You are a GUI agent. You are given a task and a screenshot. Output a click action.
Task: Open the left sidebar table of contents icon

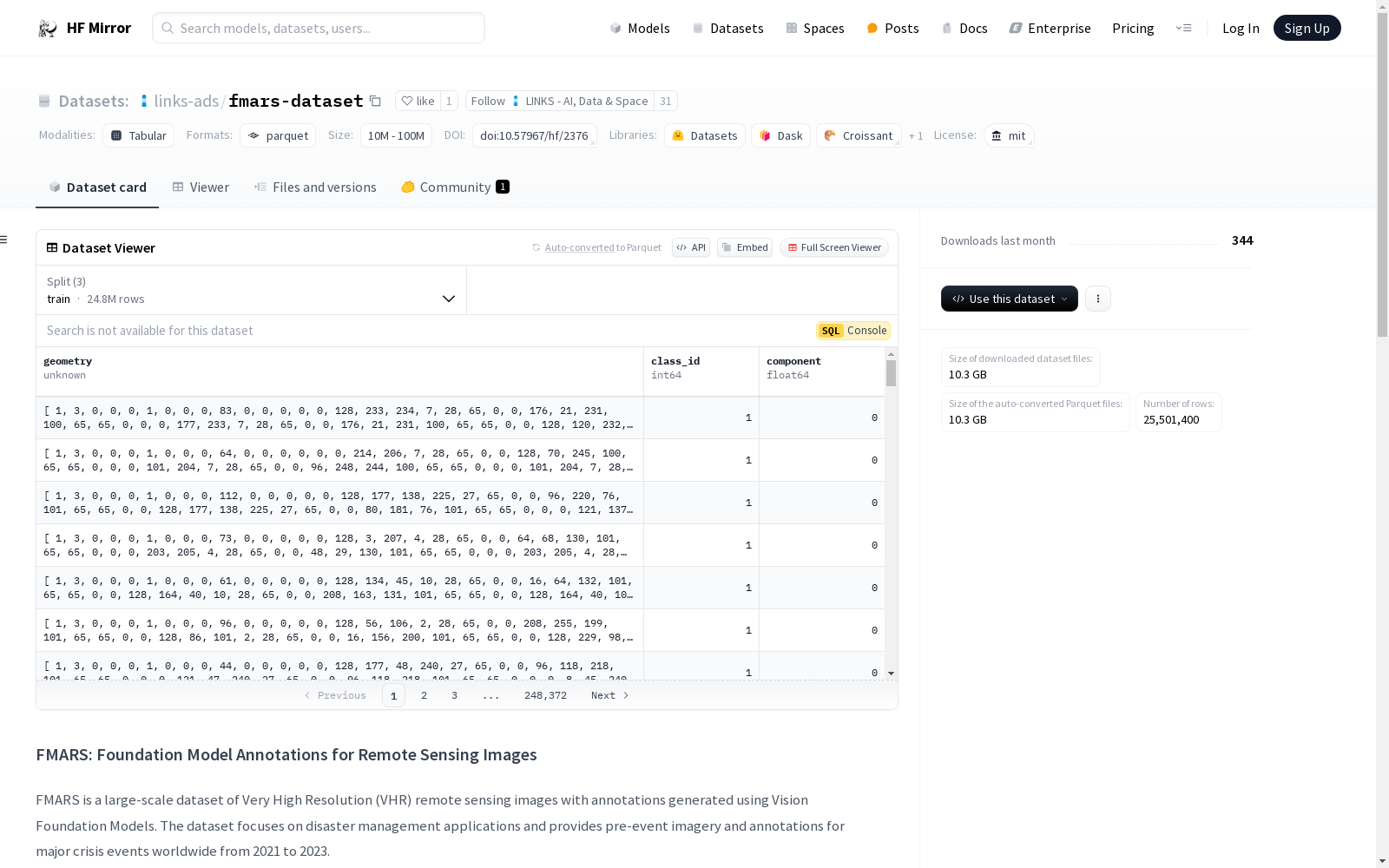pyautogui.click(x=3, y=240)
